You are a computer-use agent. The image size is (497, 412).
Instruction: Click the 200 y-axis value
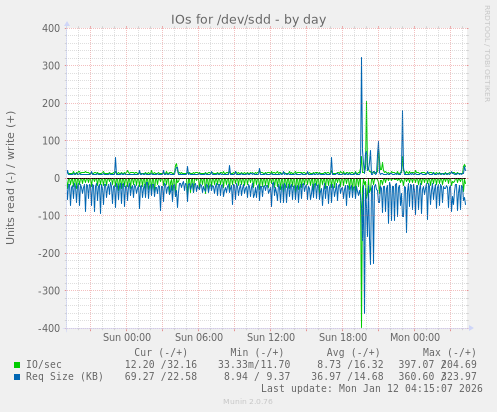[x=51, y=103]
